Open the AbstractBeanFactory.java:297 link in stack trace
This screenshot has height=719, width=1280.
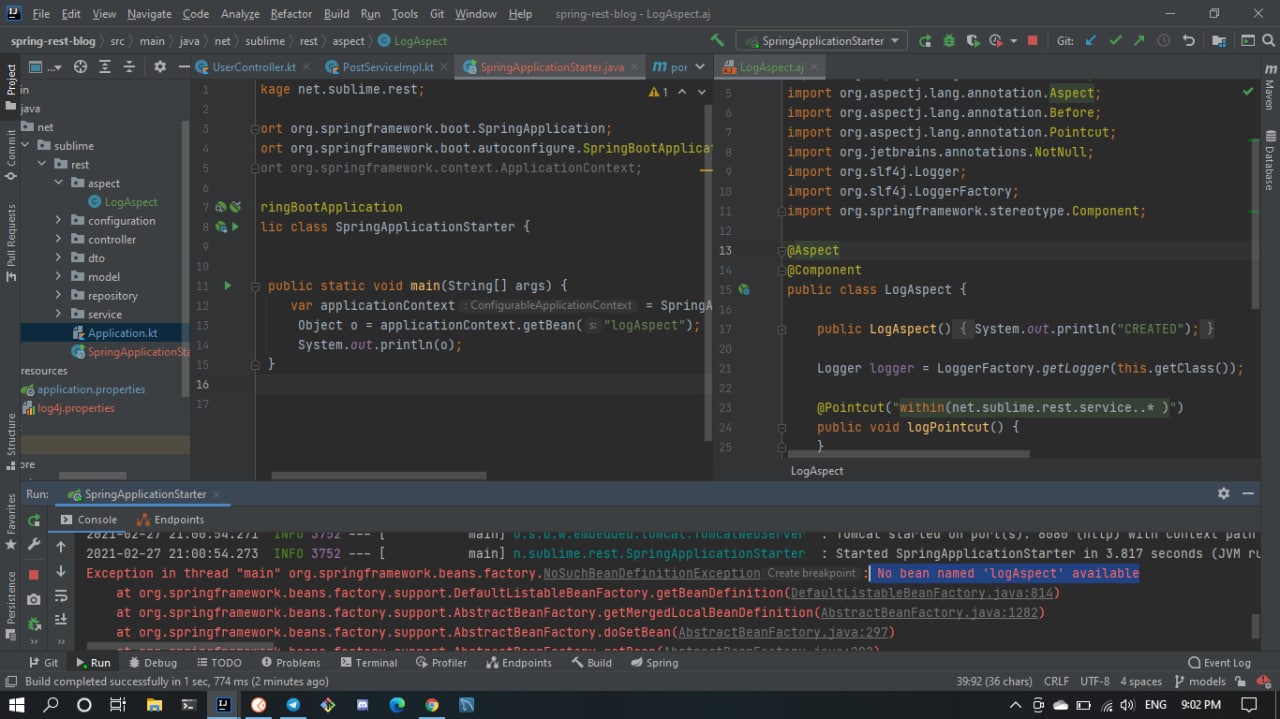pyautogui.click(x=783, y=632)
